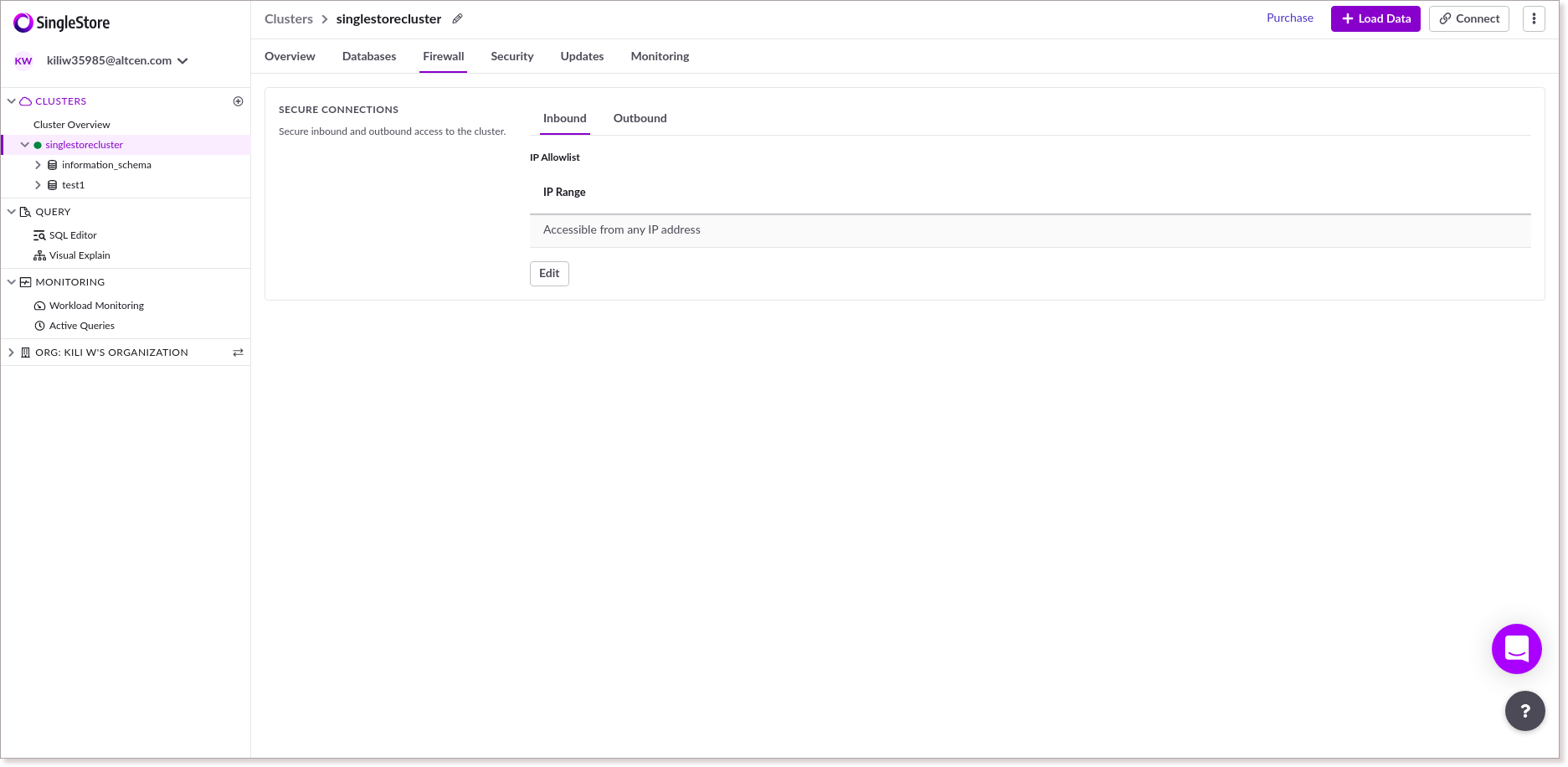Open the Intercom chat bubble

tap(1516, 649)
